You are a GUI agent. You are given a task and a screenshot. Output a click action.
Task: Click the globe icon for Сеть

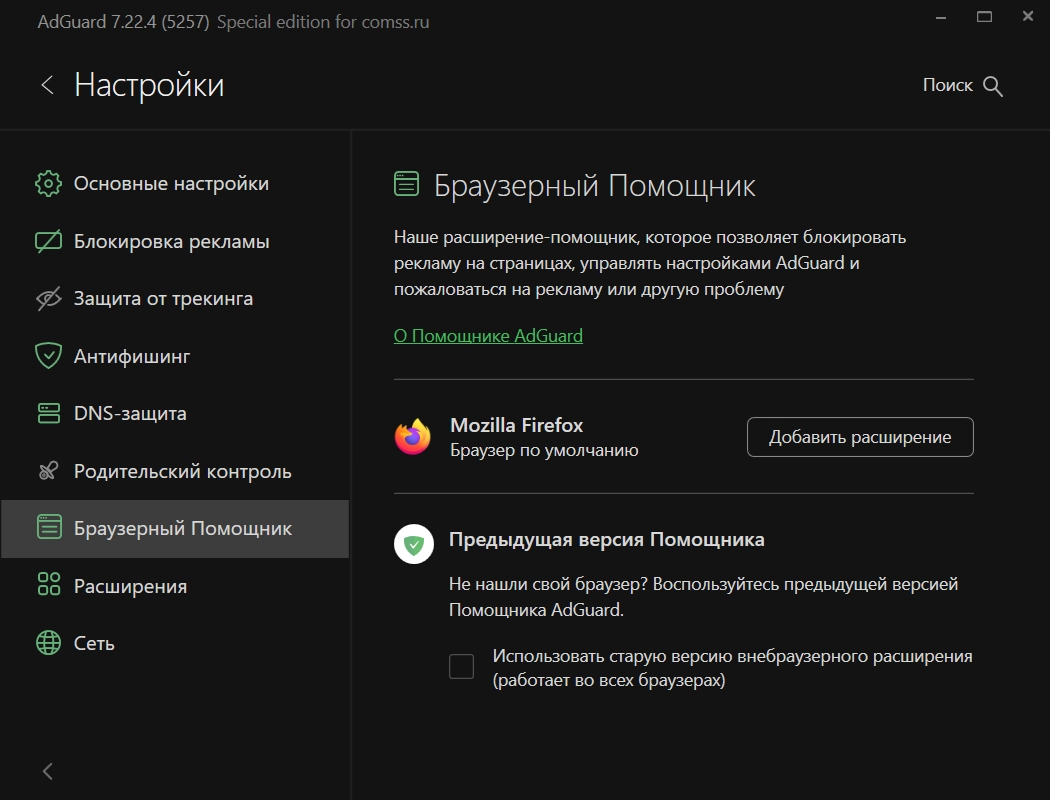48,643
